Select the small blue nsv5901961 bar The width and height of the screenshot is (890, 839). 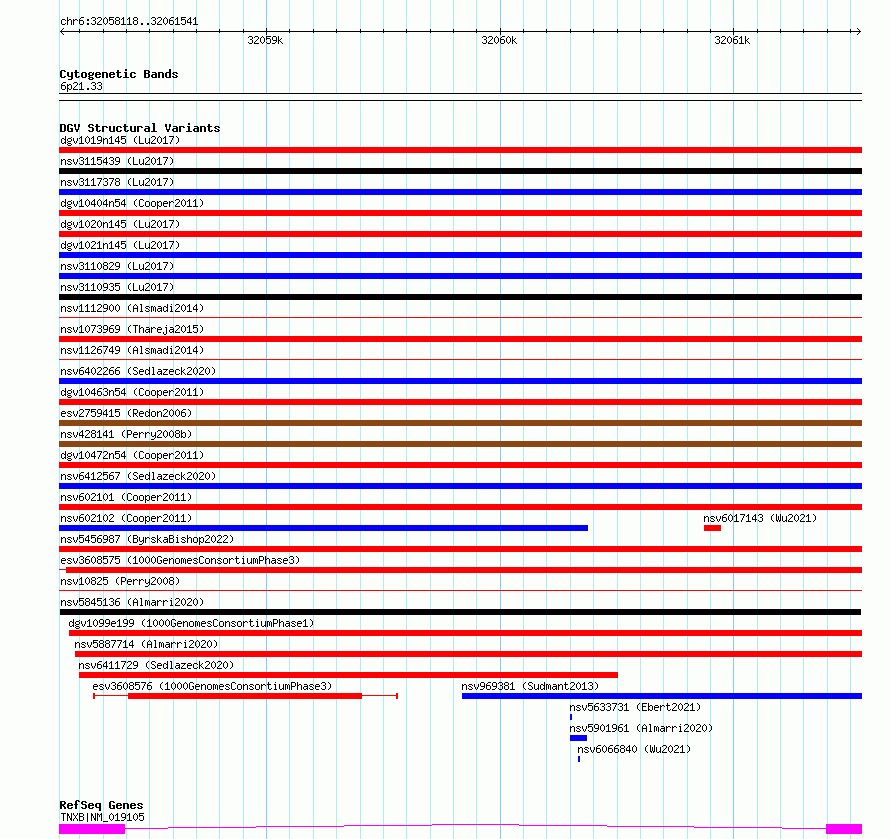click(578, 739)
